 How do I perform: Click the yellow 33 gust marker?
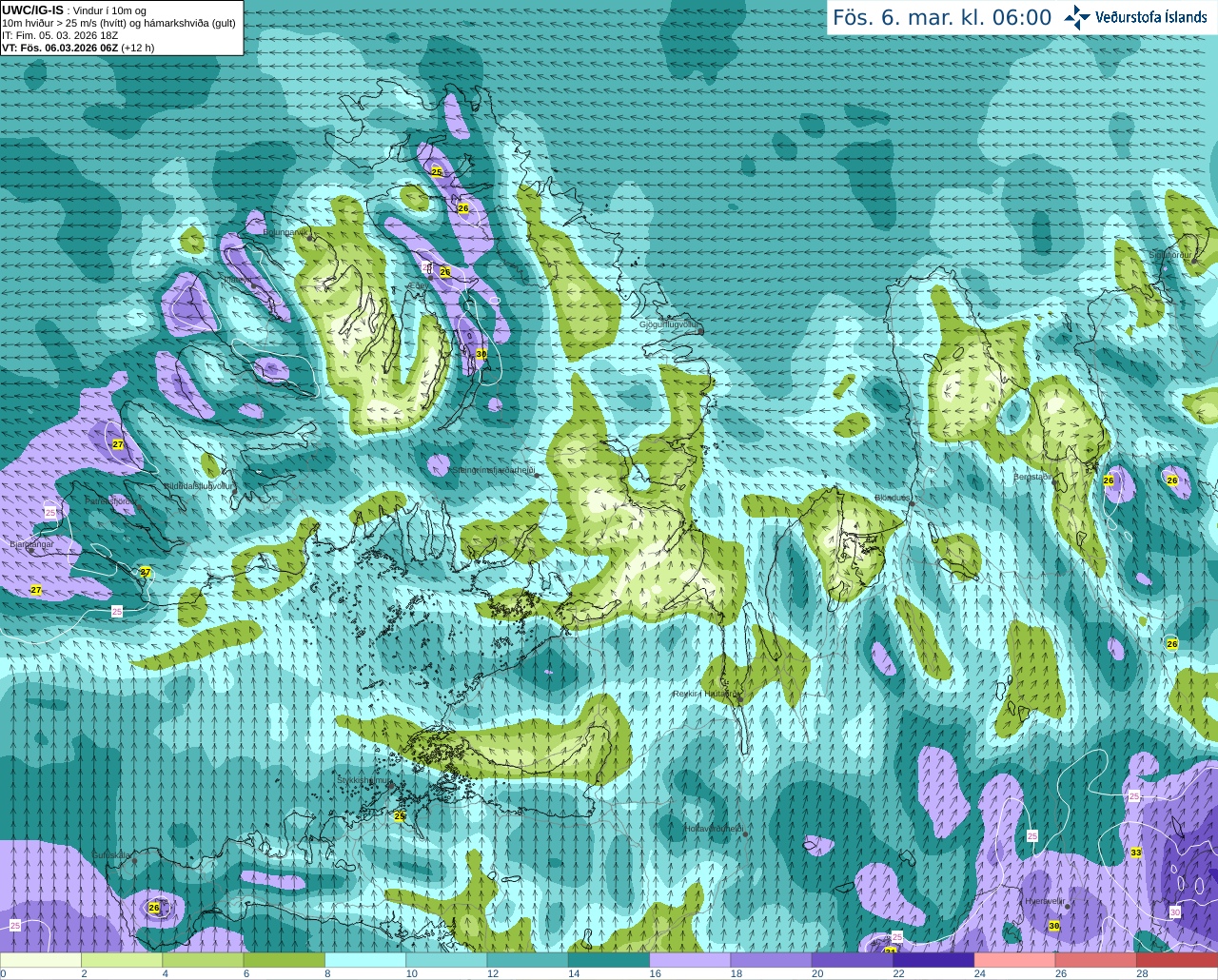click(x=1136, y=853)
